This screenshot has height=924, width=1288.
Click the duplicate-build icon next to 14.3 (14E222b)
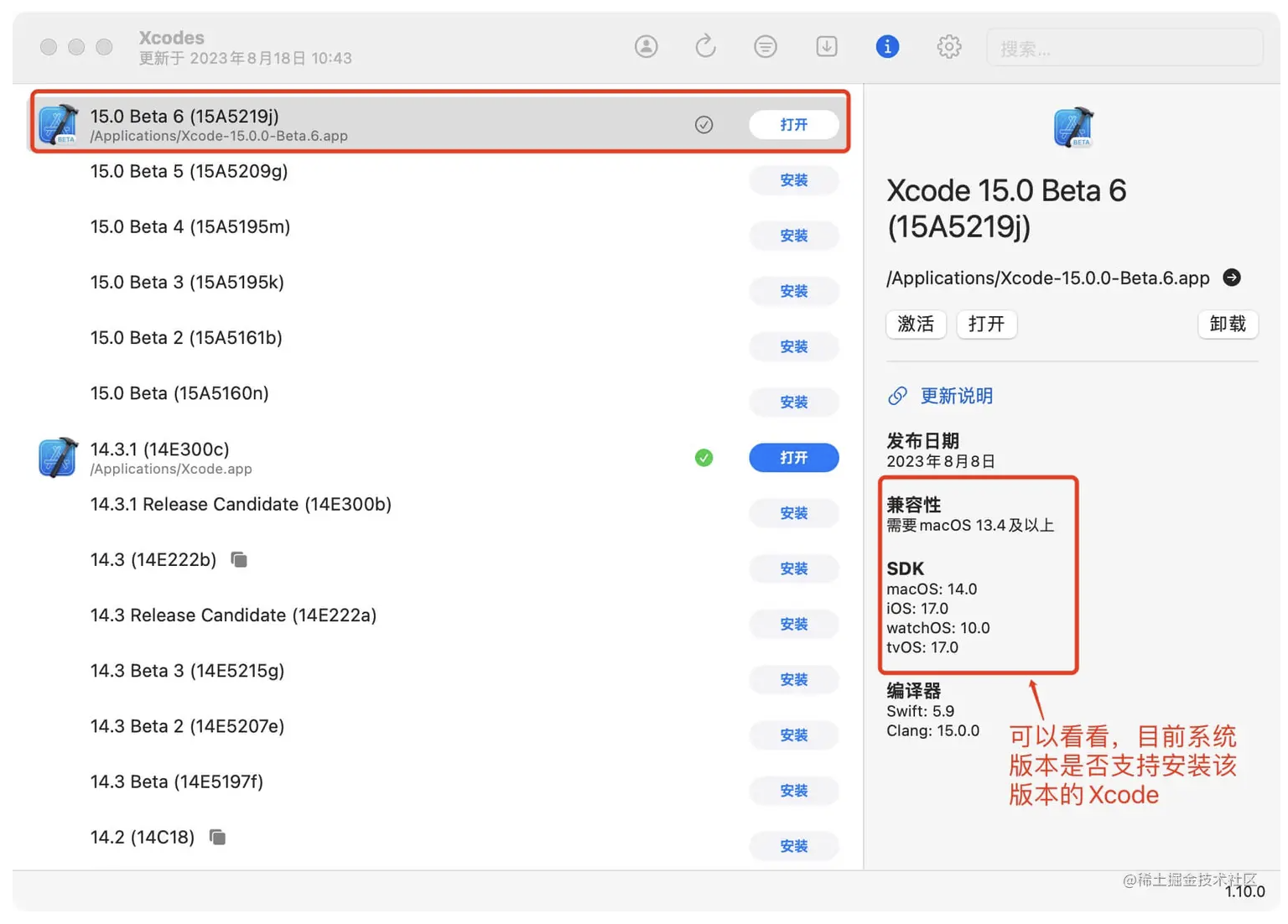coord(239,559)
